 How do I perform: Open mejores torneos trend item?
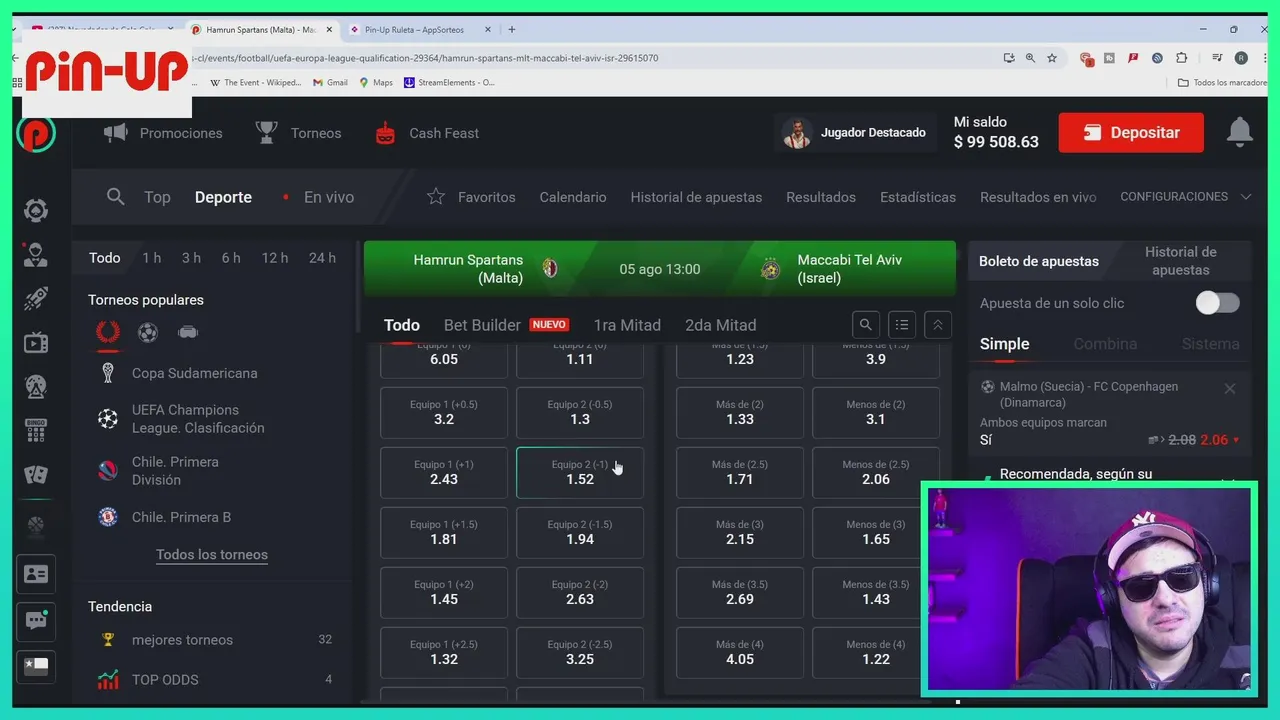click(x=182, y=640)
